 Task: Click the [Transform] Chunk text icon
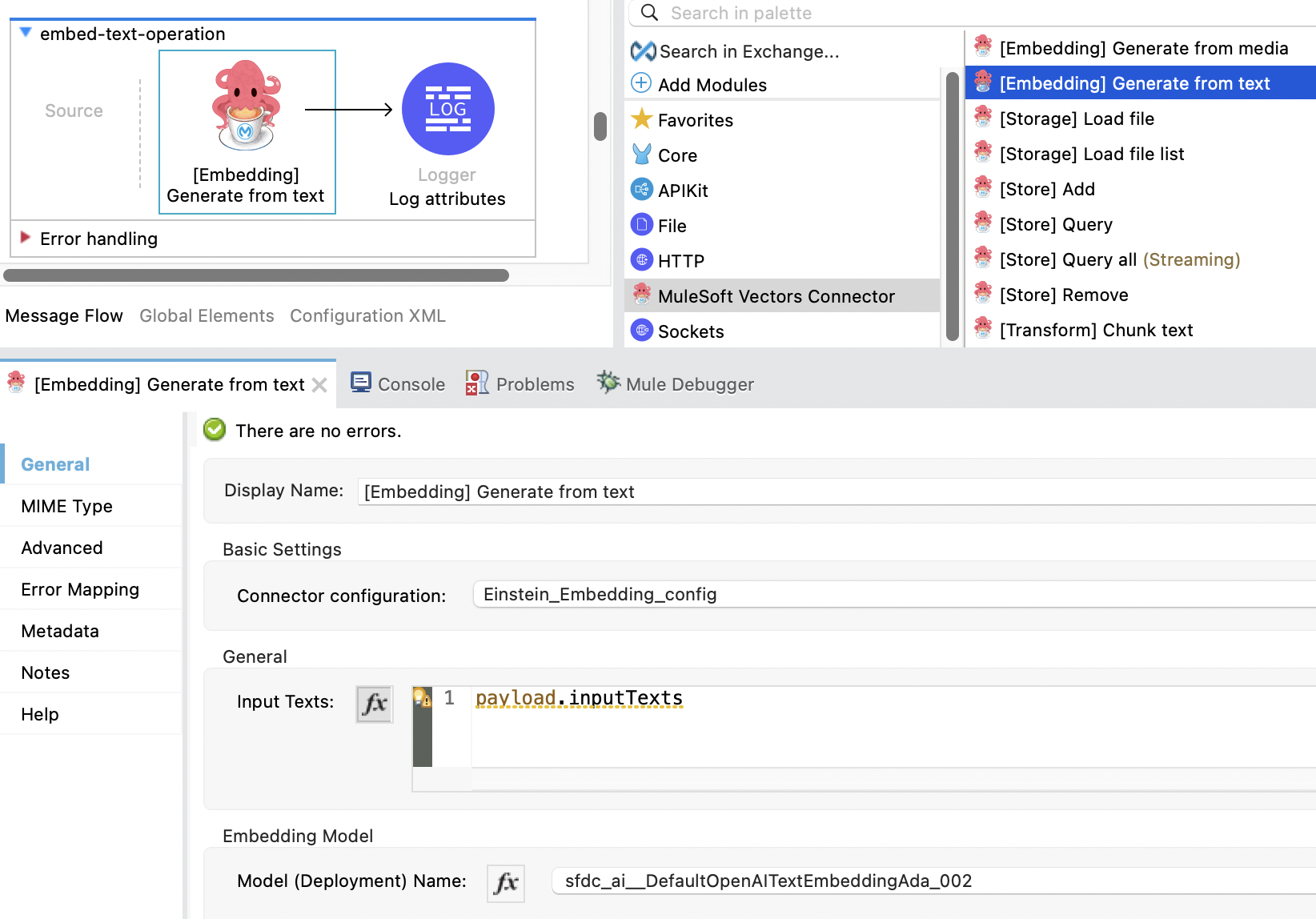[983, 329]
